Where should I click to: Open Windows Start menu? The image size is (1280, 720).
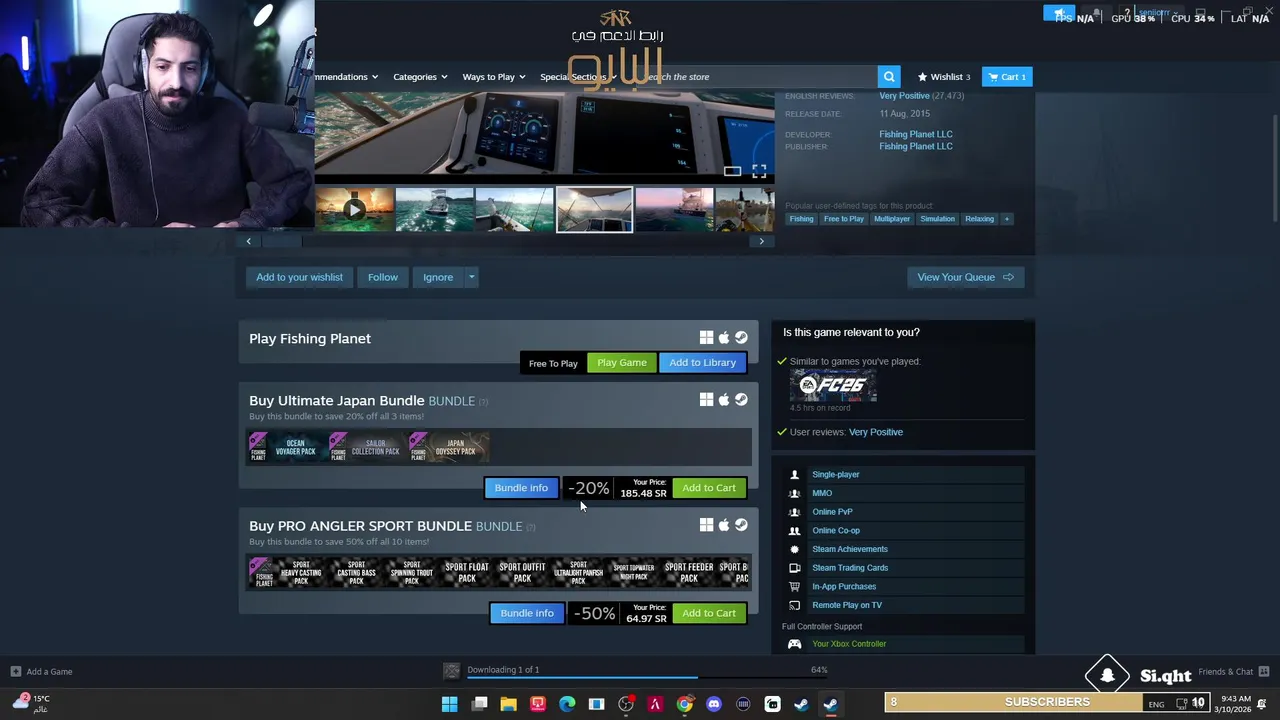[450, 704]
